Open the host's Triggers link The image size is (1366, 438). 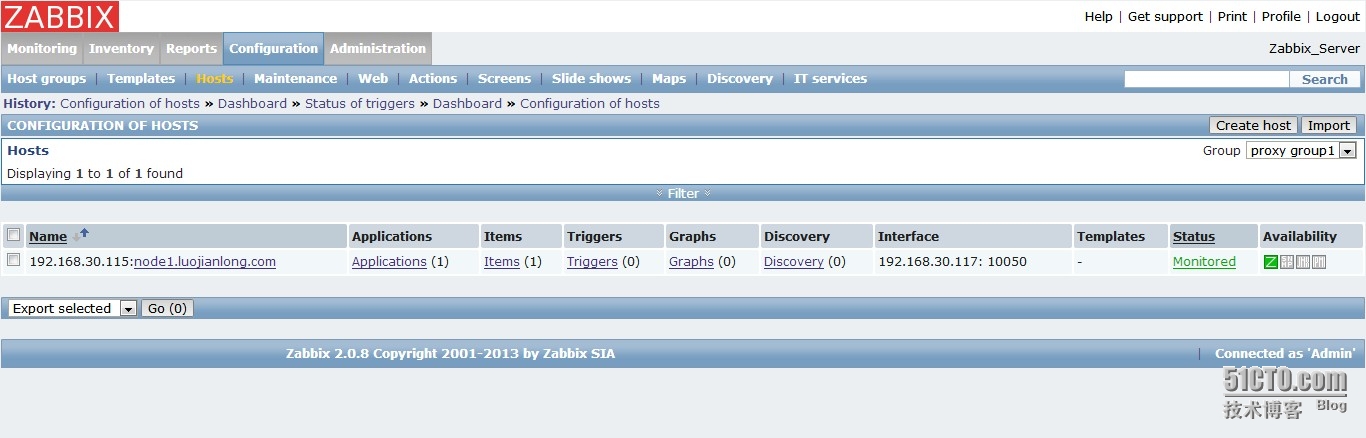point(592,262)
